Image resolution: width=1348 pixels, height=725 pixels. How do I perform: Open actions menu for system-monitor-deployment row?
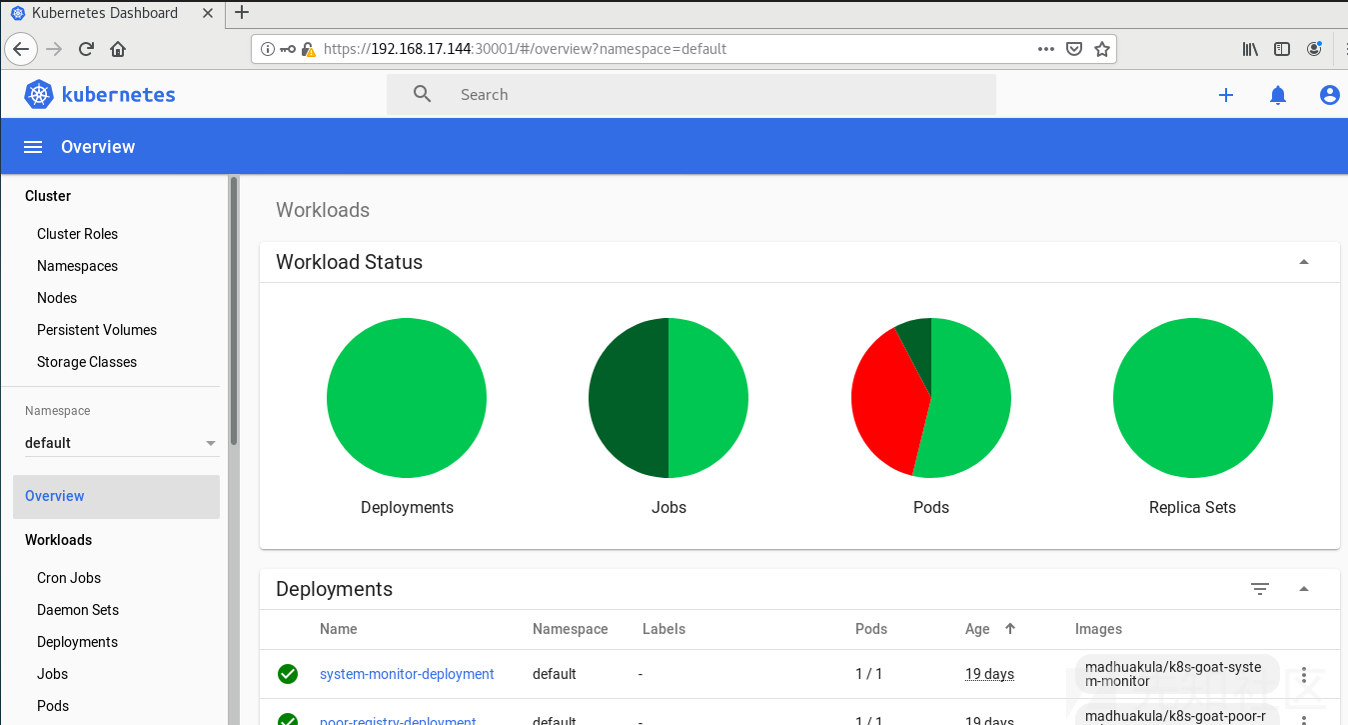pyautogui.click(x=1303, y=674)
